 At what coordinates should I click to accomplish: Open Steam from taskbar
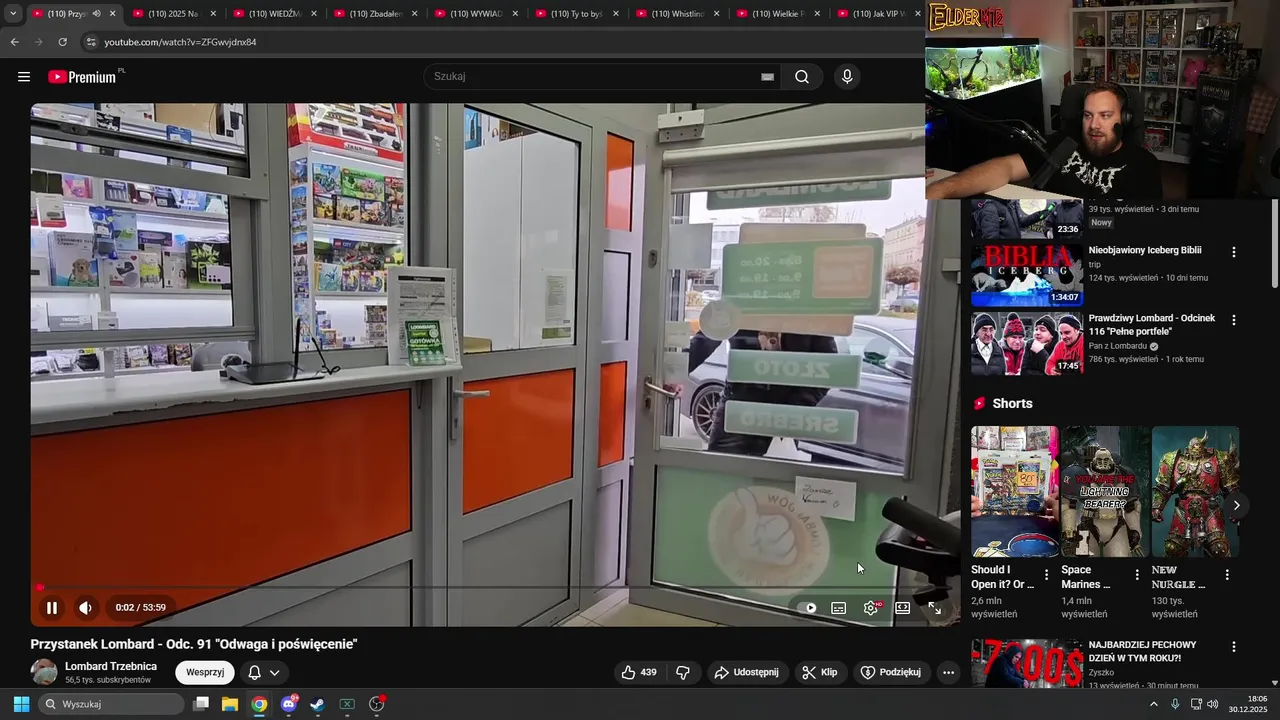(x=318, y=704)
